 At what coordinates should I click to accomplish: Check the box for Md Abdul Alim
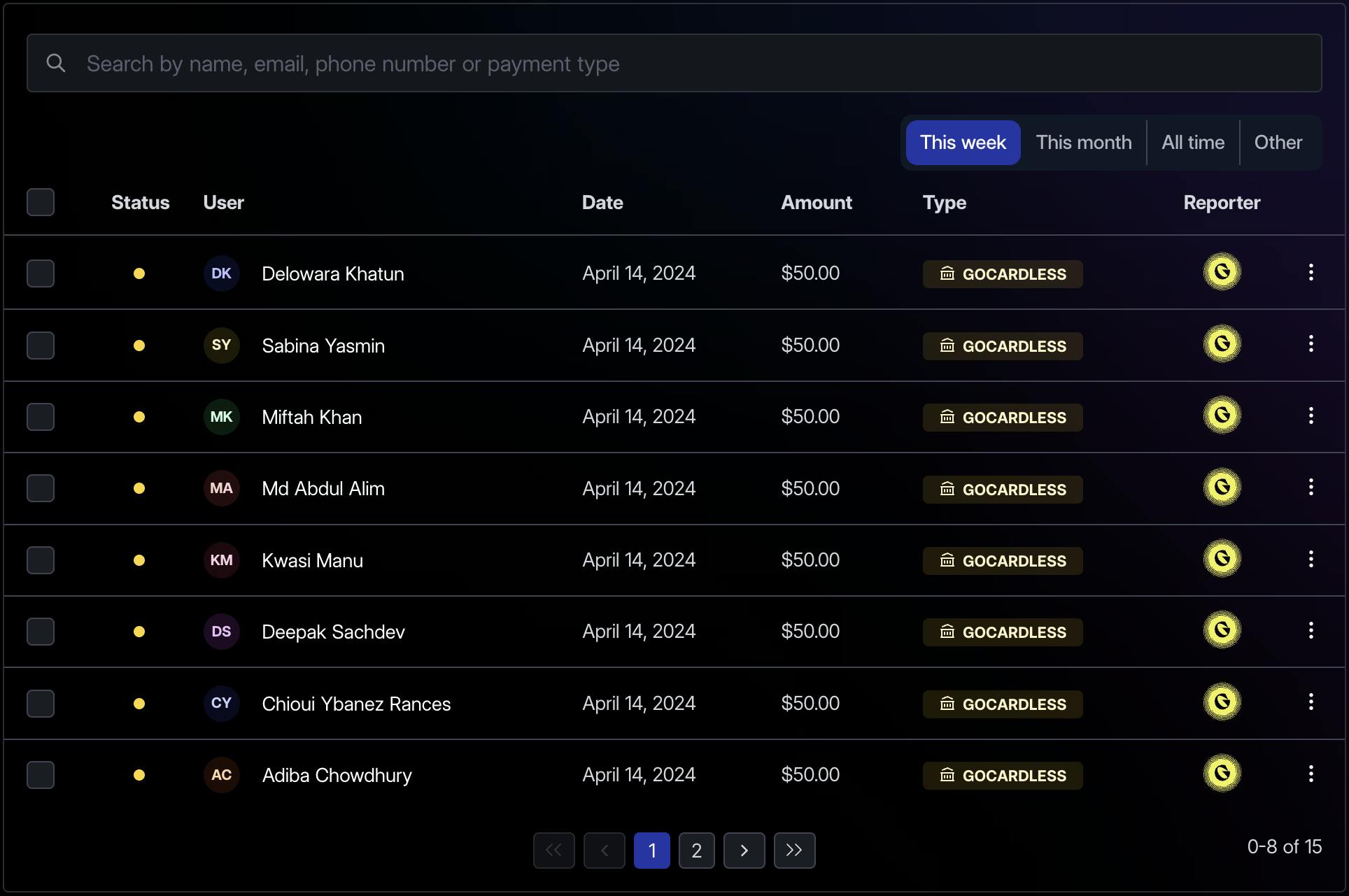click(41, 488)
